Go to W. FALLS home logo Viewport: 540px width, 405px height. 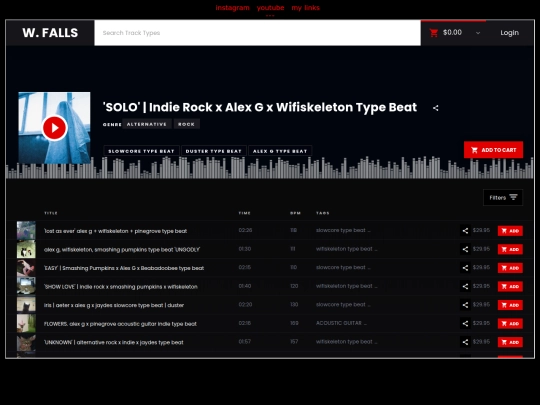(x=50, y=33)
